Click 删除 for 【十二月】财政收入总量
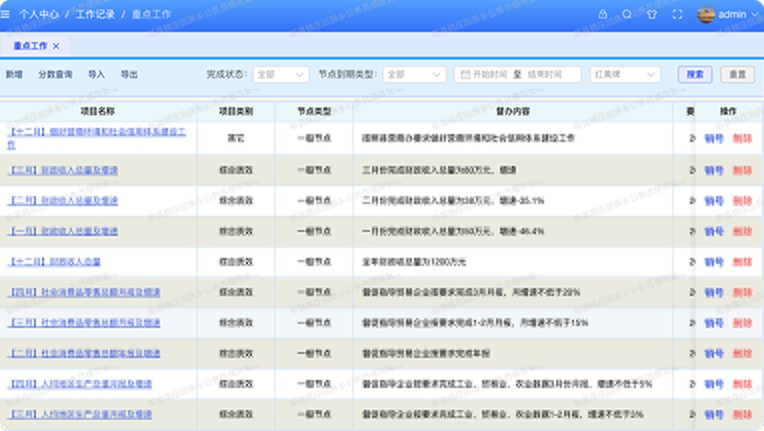764x431 pixels. point(743,262)
